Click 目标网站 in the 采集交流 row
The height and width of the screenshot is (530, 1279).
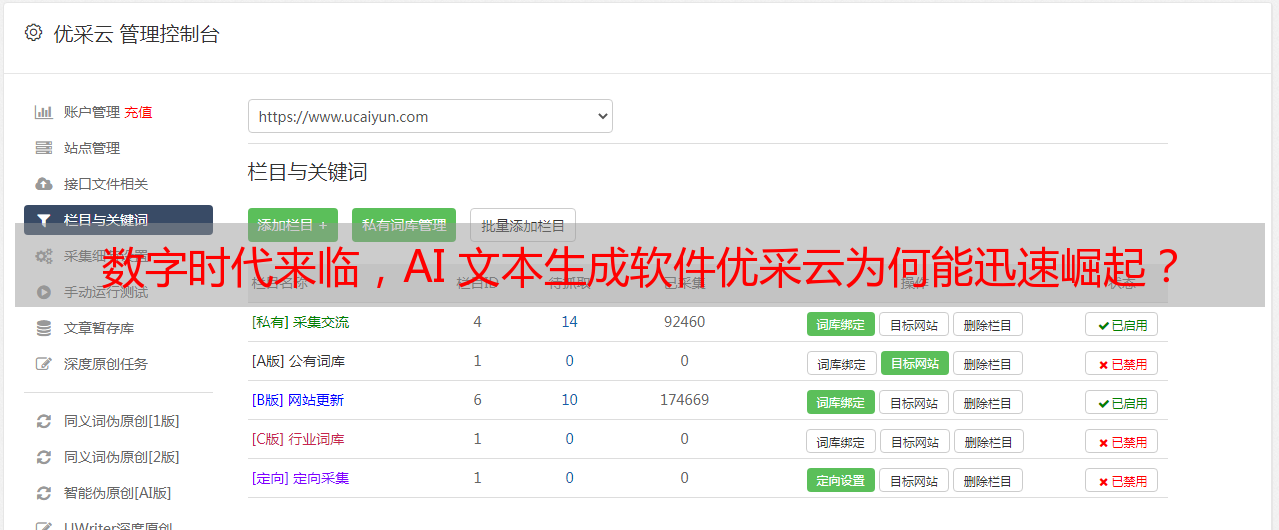tap(914, 324)
